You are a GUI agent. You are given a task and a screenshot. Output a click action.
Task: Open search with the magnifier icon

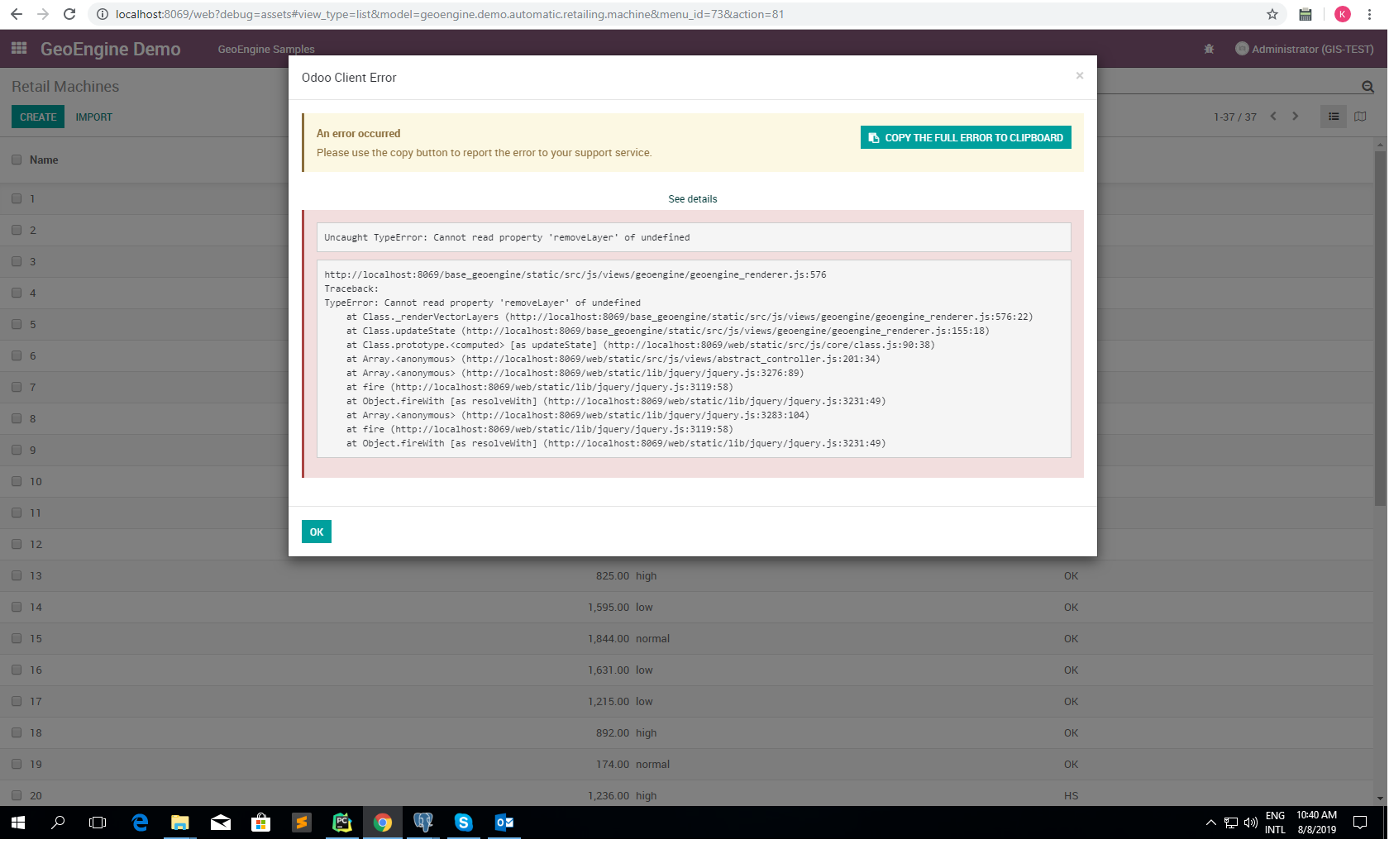1368,86
